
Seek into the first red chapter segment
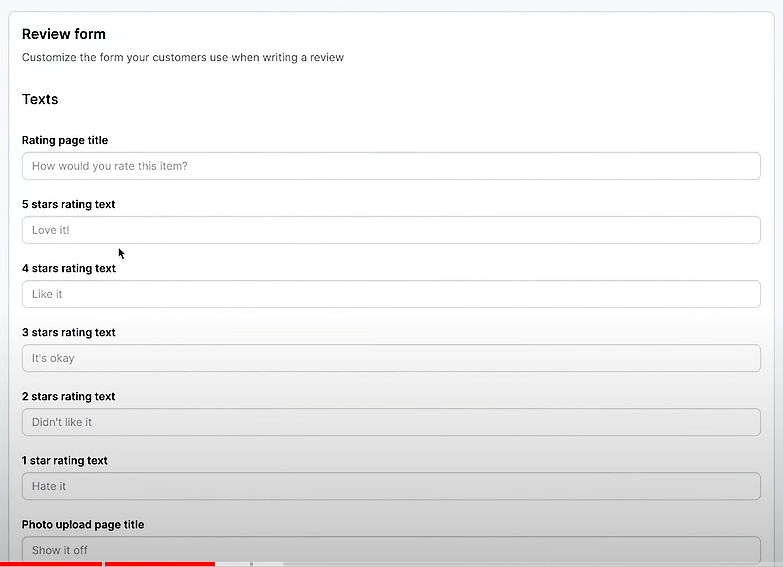coord(51,564)
